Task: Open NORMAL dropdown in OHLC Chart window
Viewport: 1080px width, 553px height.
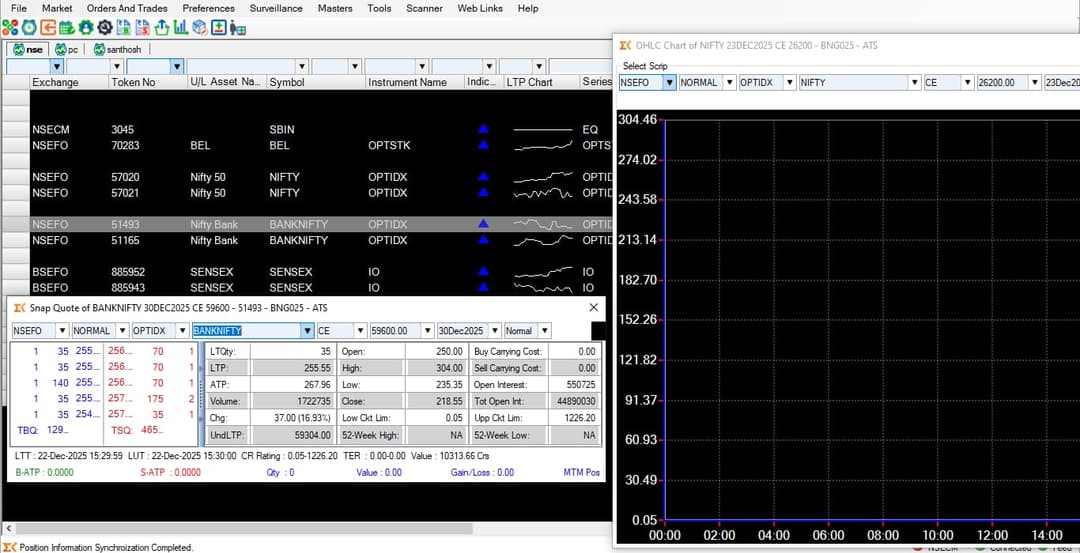Action: click(729, 83)
